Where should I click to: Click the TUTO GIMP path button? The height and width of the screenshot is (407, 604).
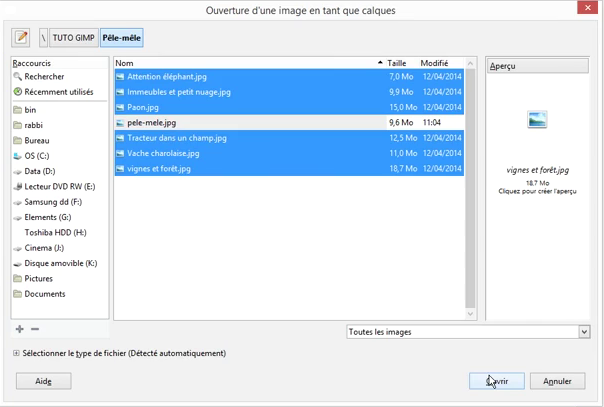(x=73, y=38)
